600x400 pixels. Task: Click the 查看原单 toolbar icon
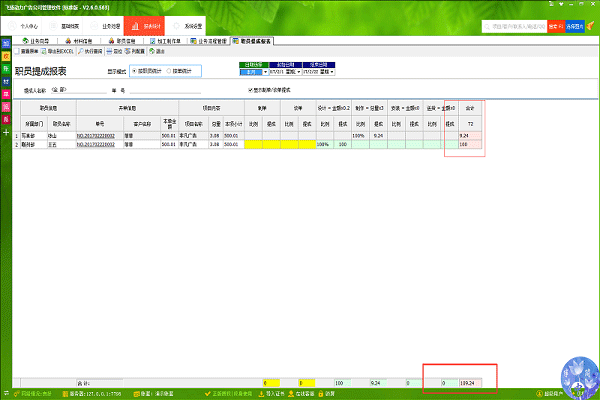[30, 49]
